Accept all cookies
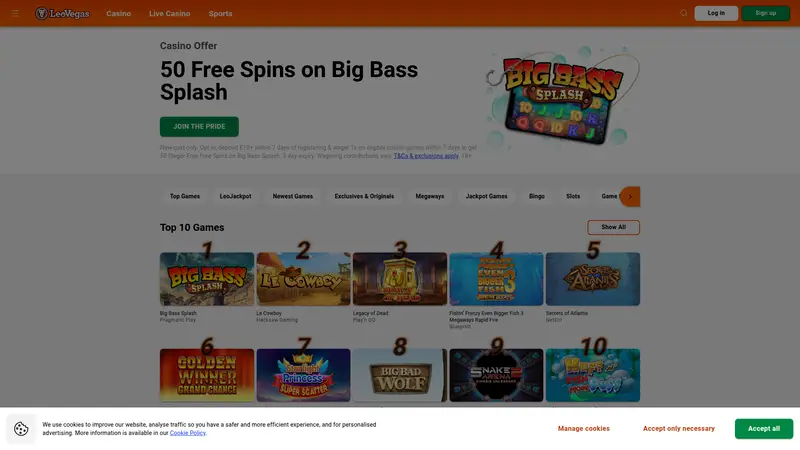 click(x=764, y=429)
